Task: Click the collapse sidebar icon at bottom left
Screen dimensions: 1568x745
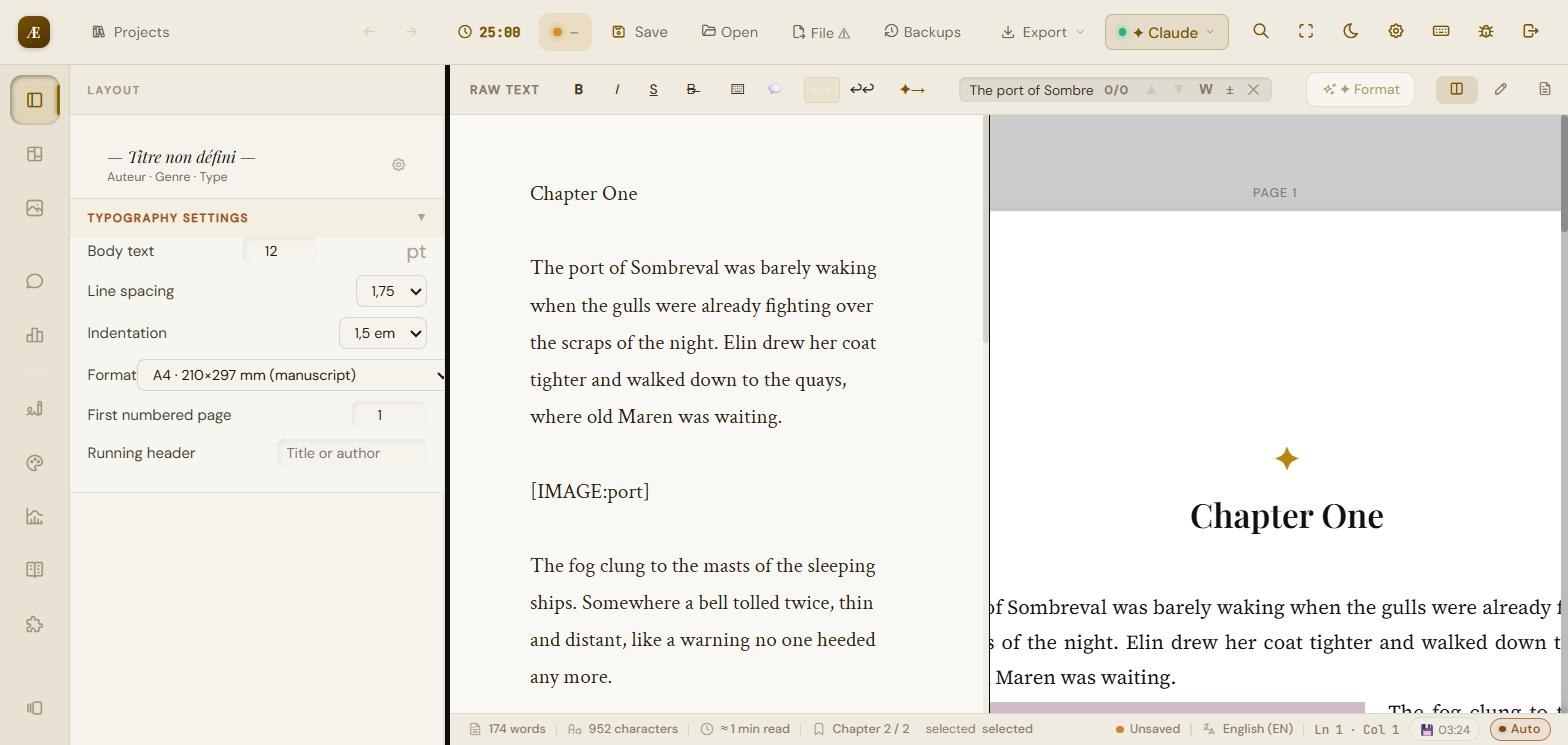Action: coord(35,708)
